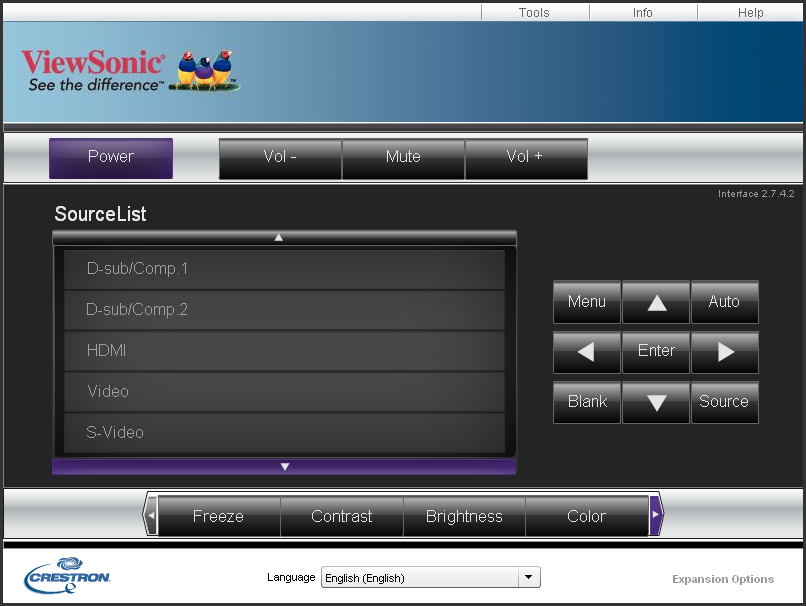This screenshot has height=606, width=806.
Task: Open the ViewSonic logo with birds
Action: tap(131, 70)
